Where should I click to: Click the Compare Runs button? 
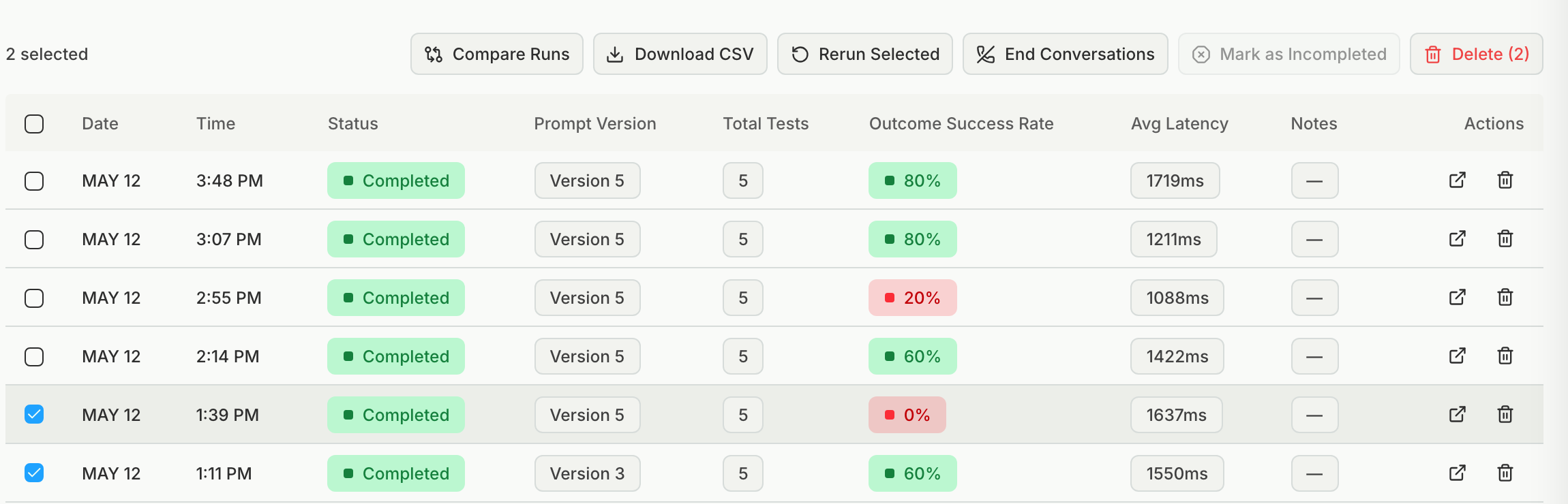[x=497, y=54]
